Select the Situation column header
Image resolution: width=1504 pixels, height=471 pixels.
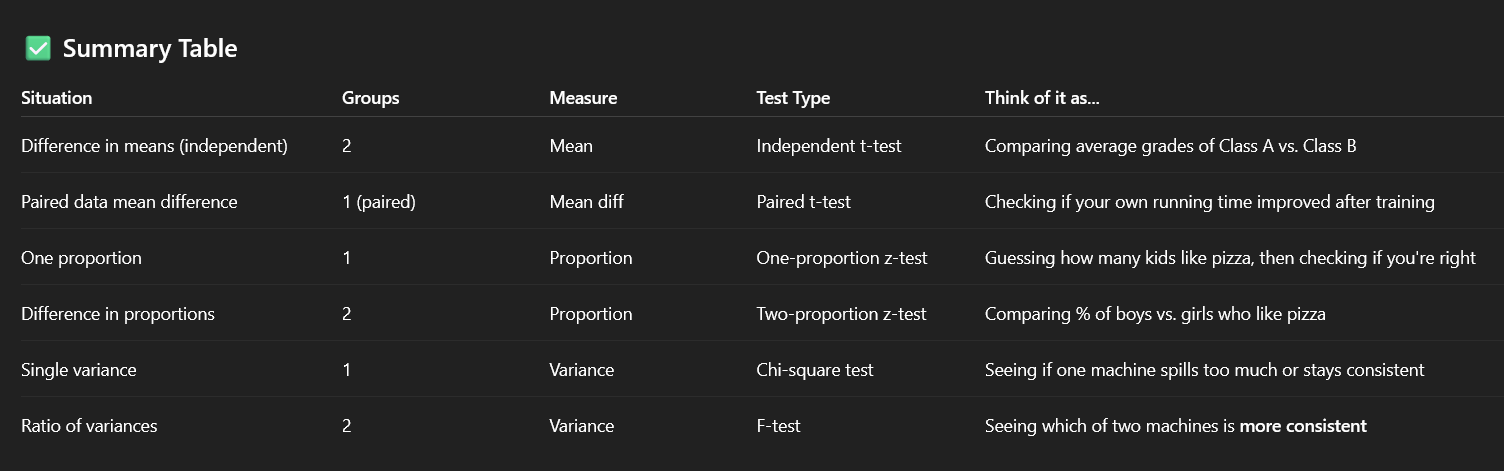coord(57,98)
